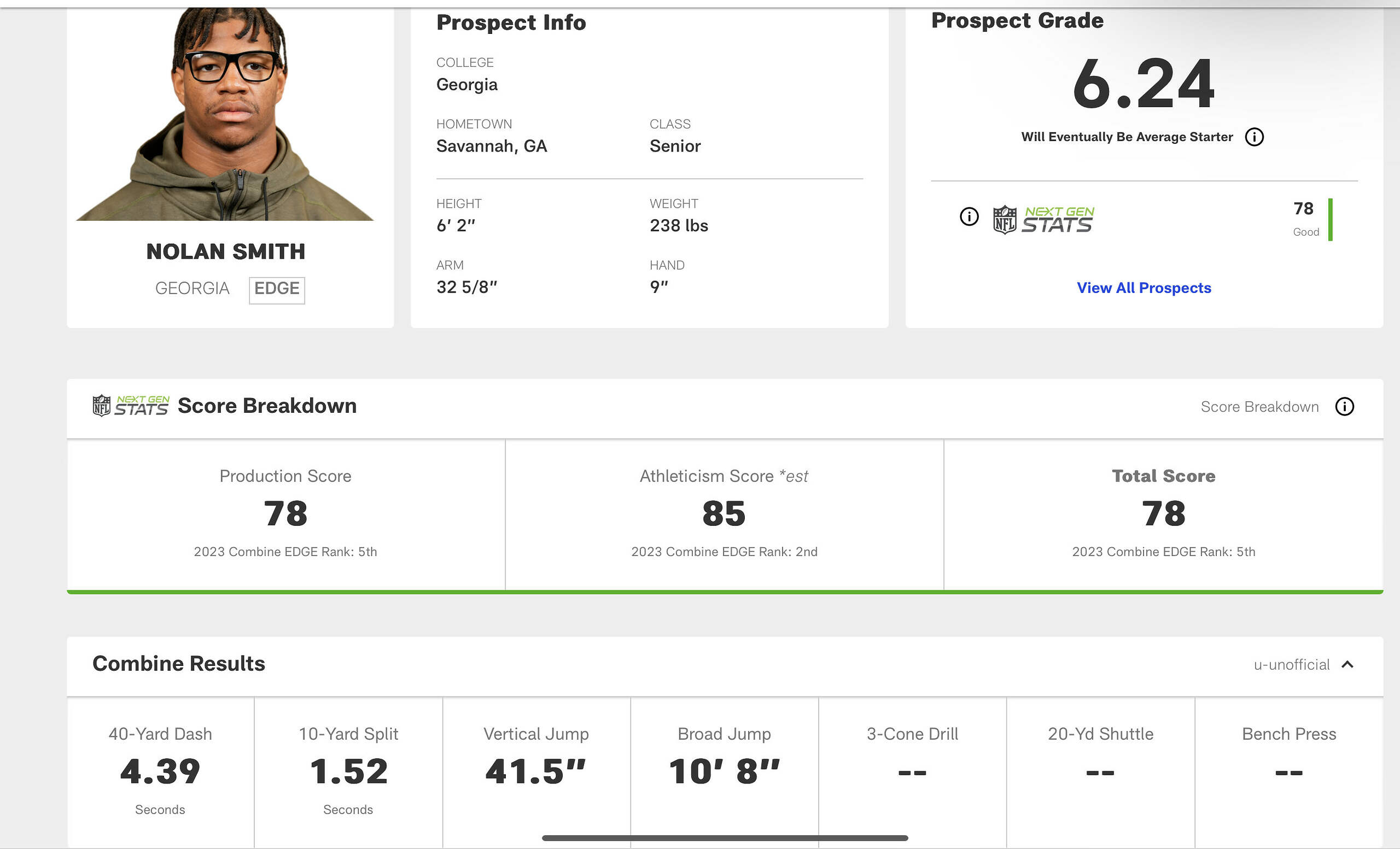This screenshot has height=849, width=1400.
Task: Click the Vertical Jump result cell
Action: point(536,771)
